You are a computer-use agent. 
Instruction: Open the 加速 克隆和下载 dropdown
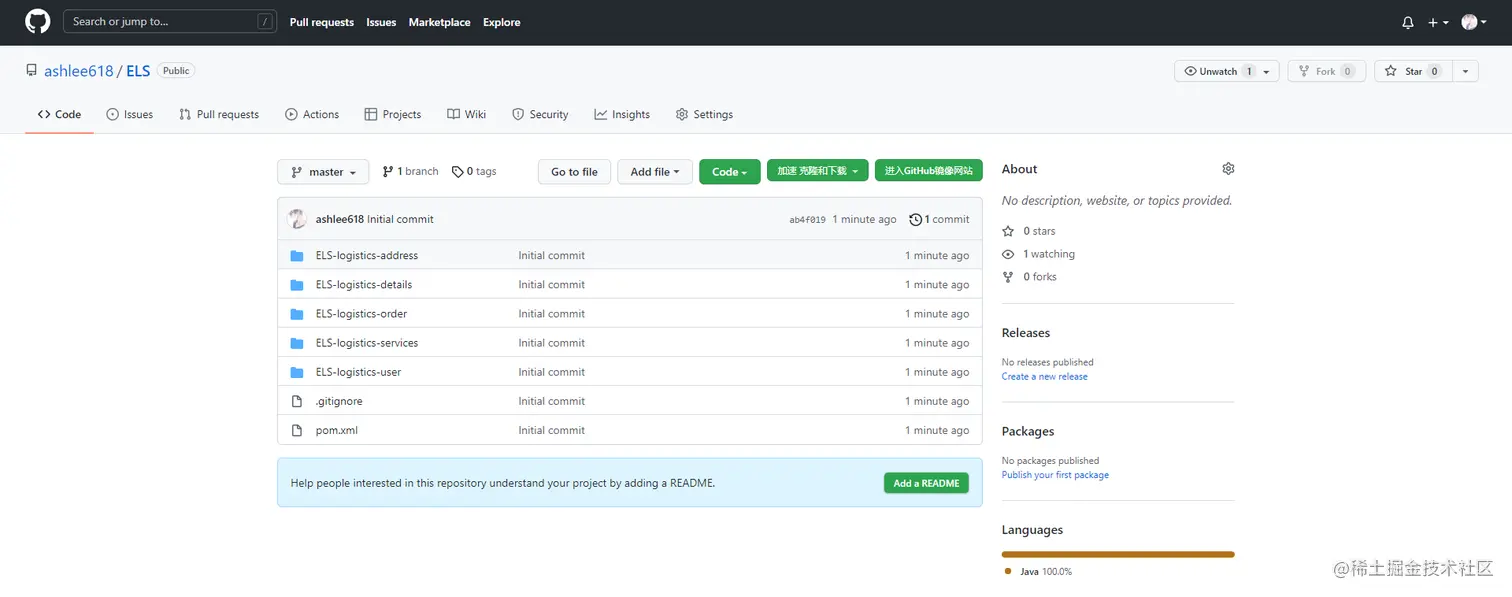[817, 171]
